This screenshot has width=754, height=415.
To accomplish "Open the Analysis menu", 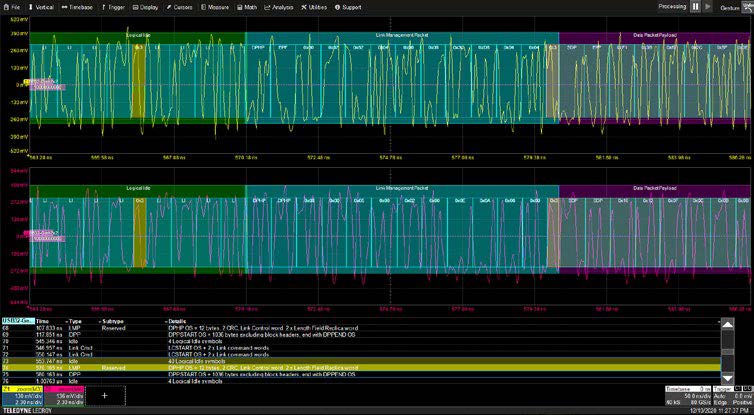I will (x=280, y=6).
